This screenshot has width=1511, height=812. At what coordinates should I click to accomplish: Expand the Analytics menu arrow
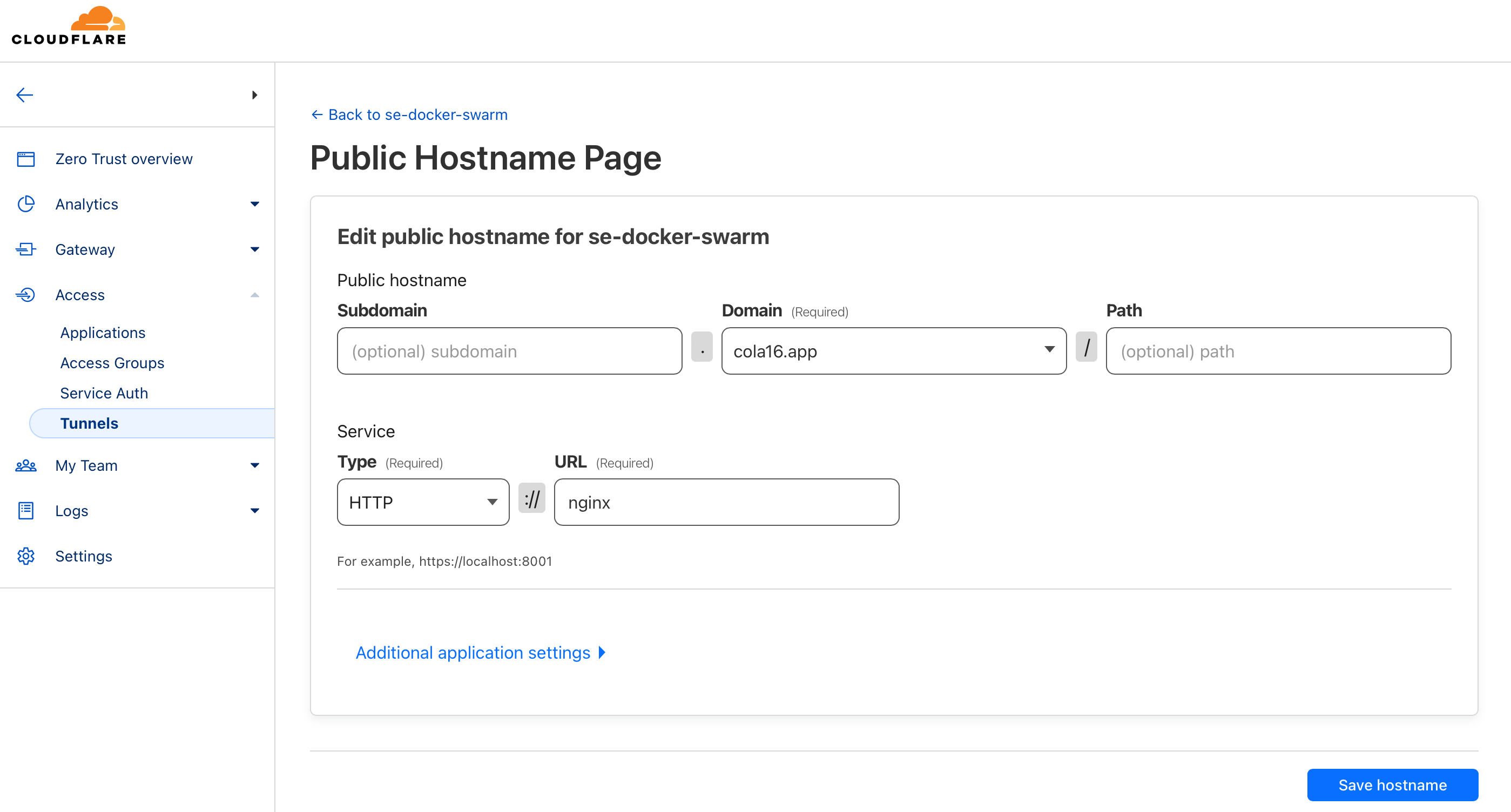coord(254,204)
